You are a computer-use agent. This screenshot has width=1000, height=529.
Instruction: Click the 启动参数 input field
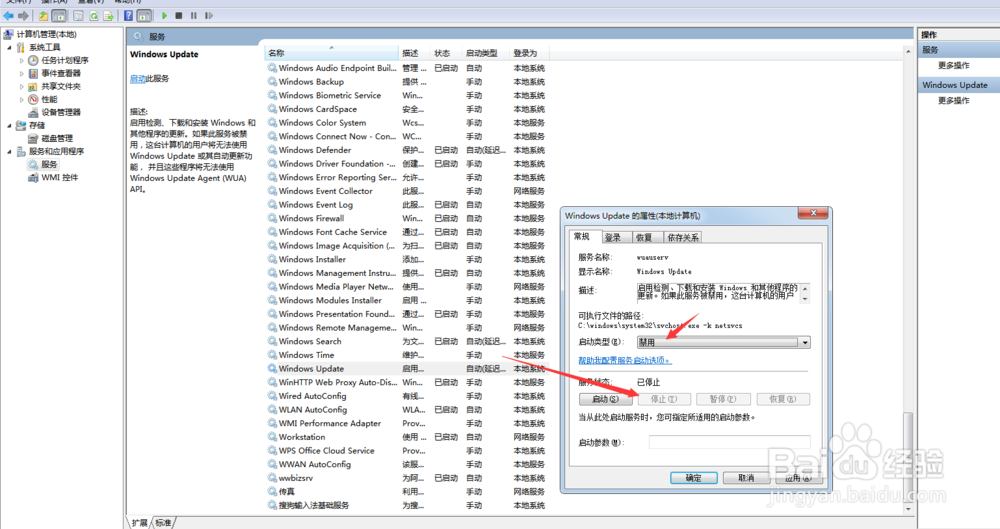point(730,442)
